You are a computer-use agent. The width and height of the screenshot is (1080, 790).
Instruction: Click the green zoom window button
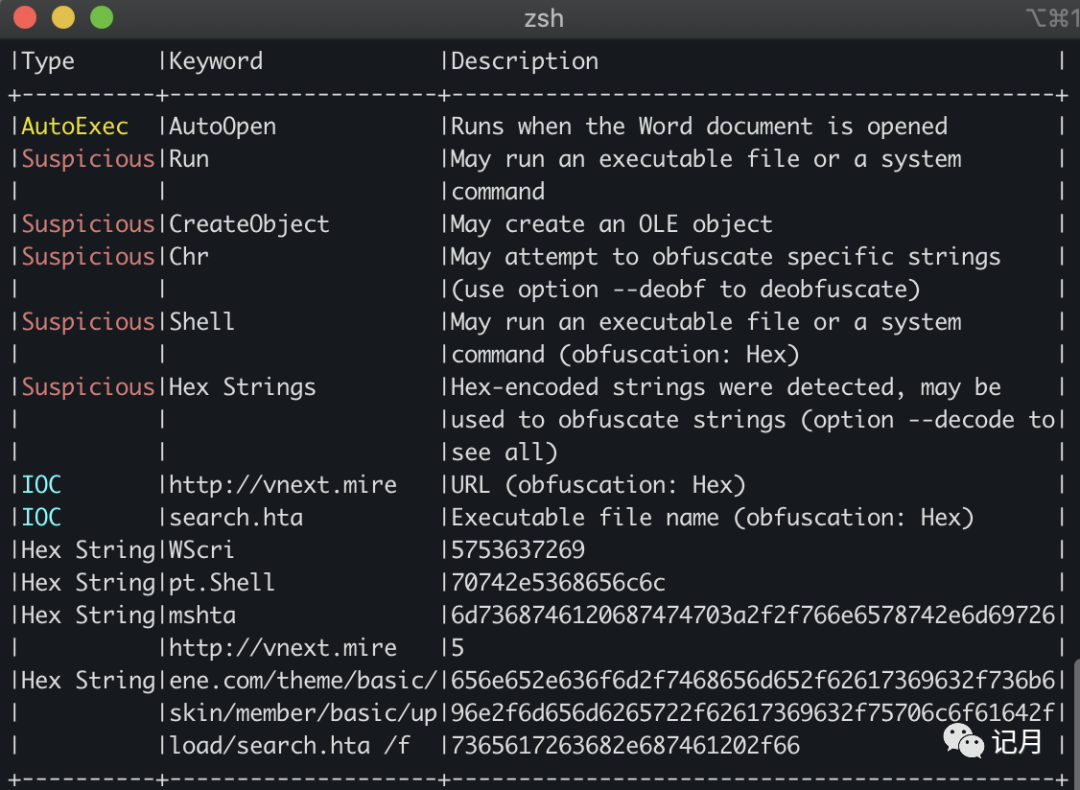click(x=102, y=17)
